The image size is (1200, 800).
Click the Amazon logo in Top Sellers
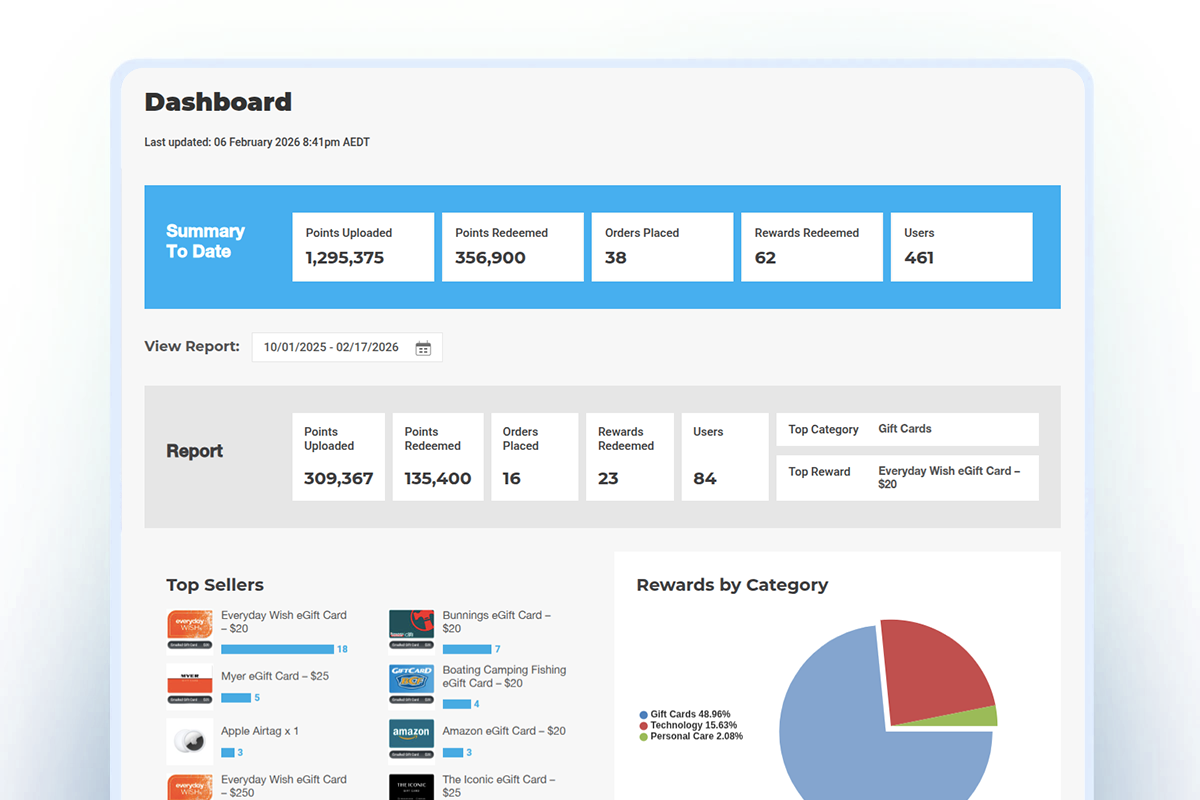coord(412,735)
